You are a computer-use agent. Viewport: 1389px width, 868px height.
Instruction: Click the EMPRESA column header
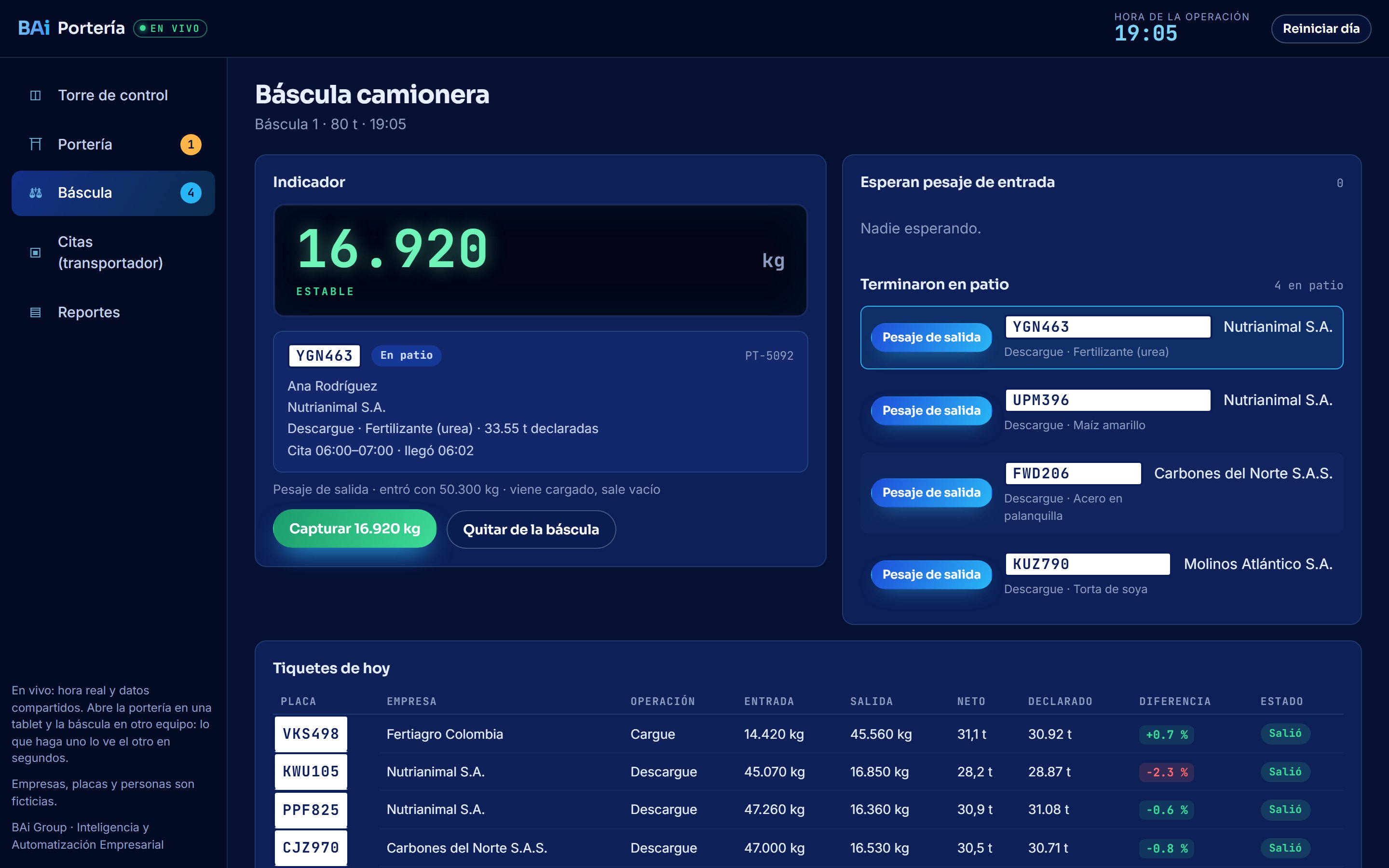[x=411, y=702]
